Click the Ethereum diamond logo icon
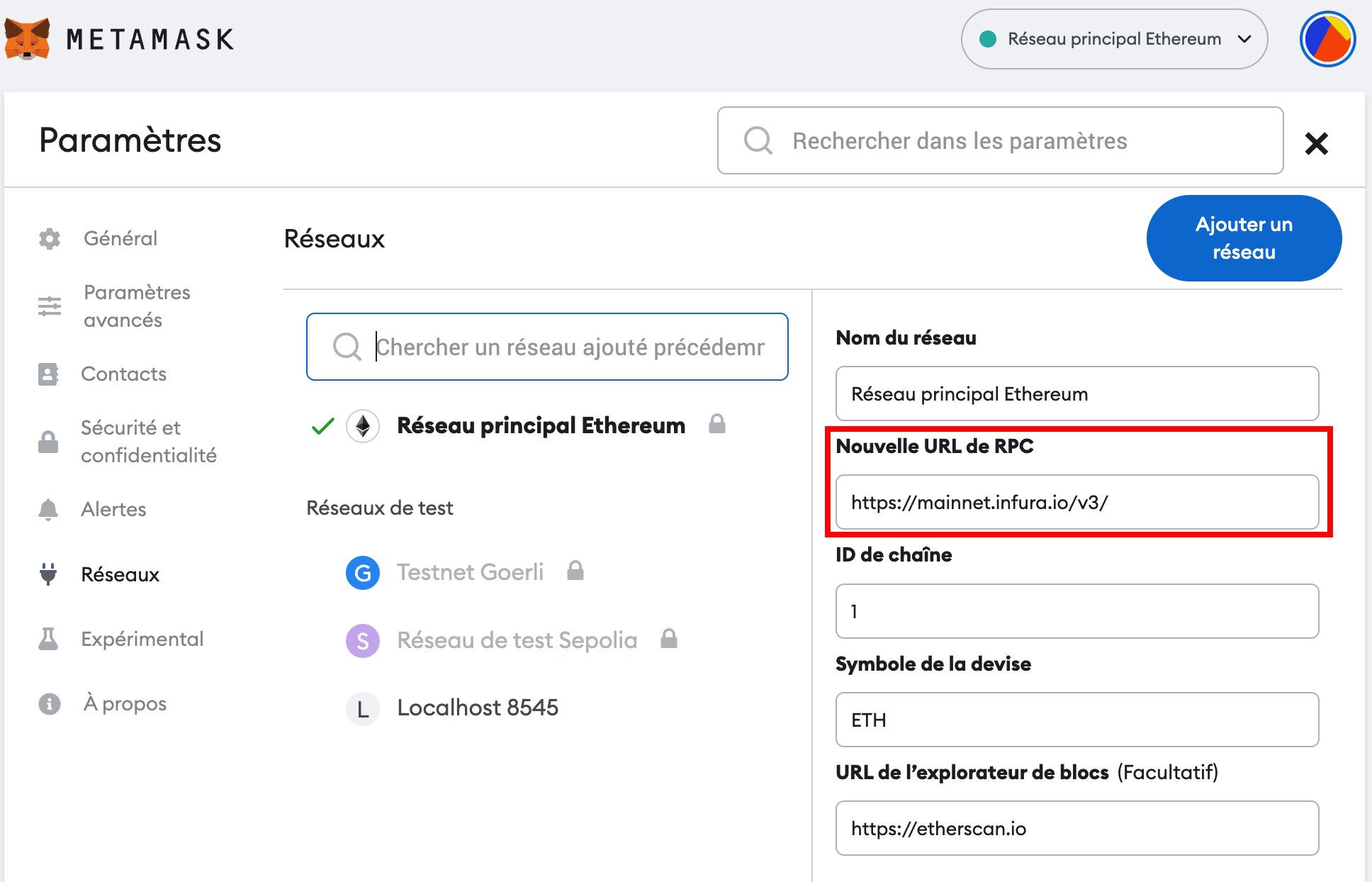This screenshot has width=1372, height=882. click(x=363, y=426)
